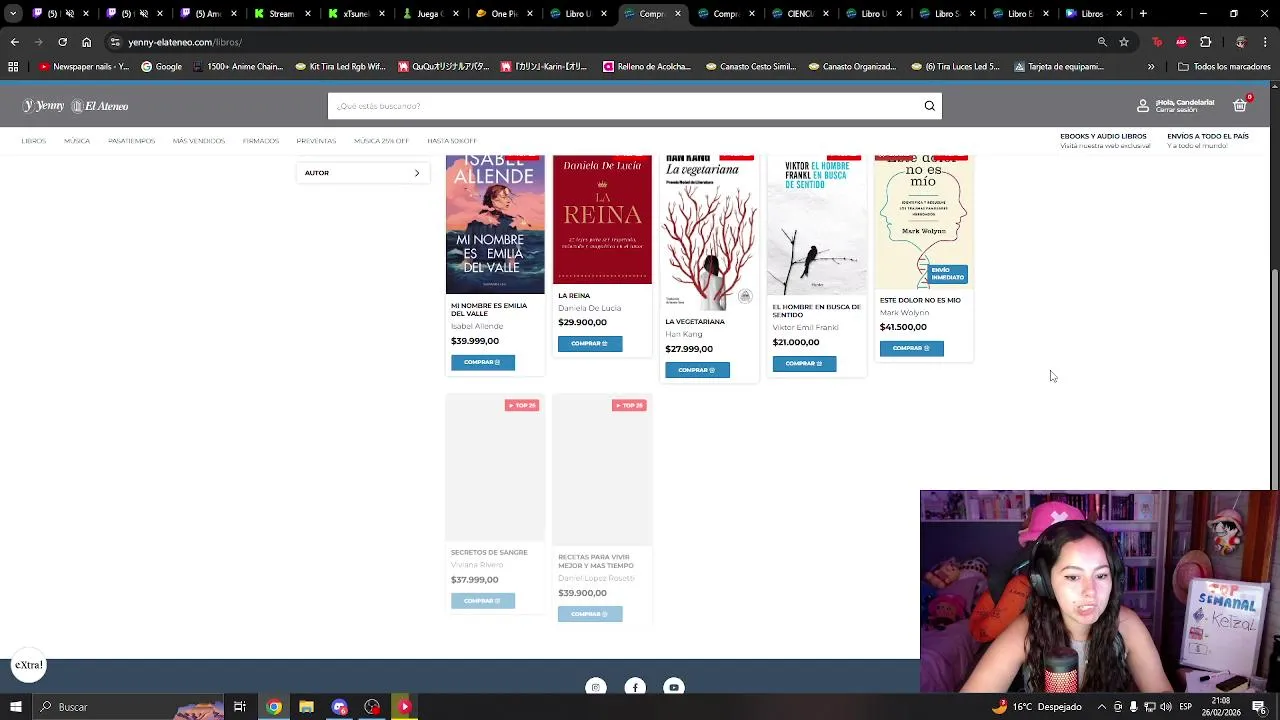Open Task View in the taskbar
This screenshot has width=1280, height=720.
coord(240,707)
